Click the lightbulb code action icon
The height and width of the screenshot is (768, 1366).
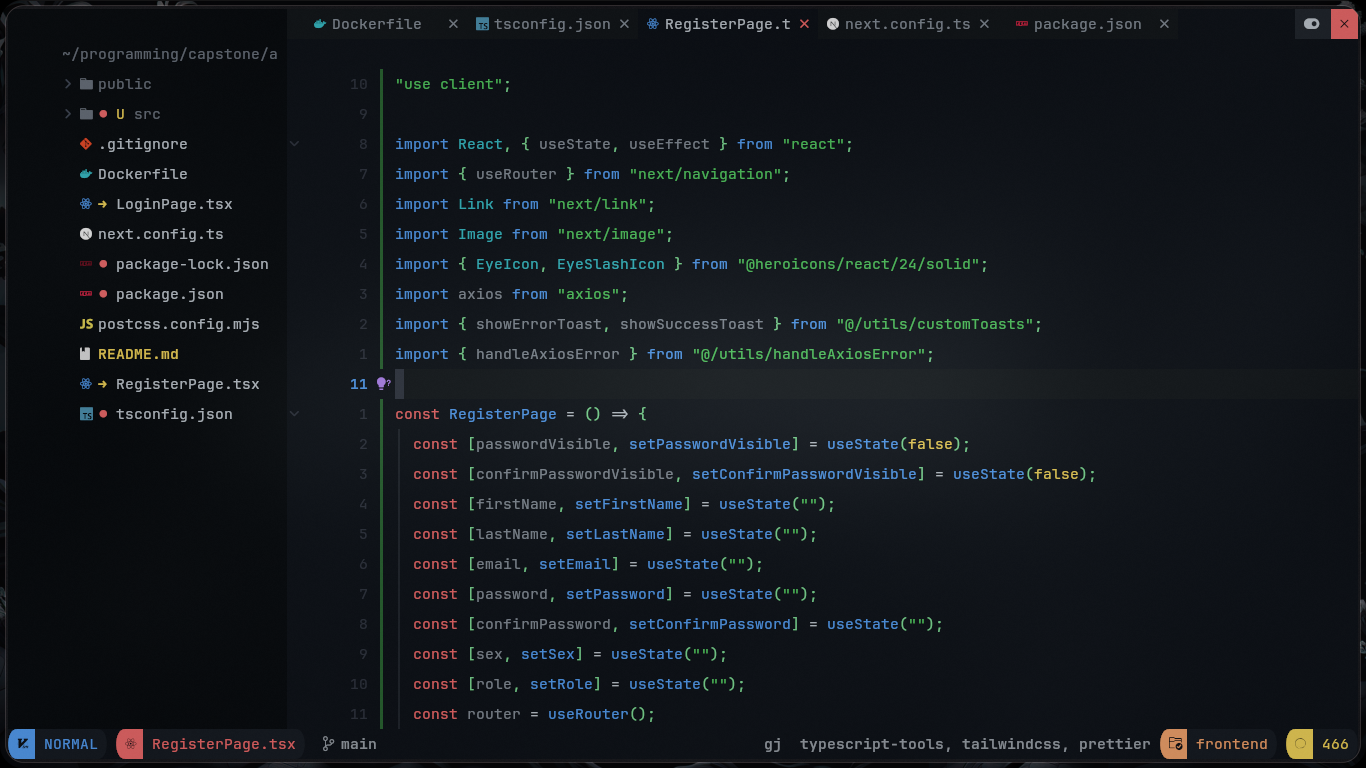(382, 384)
